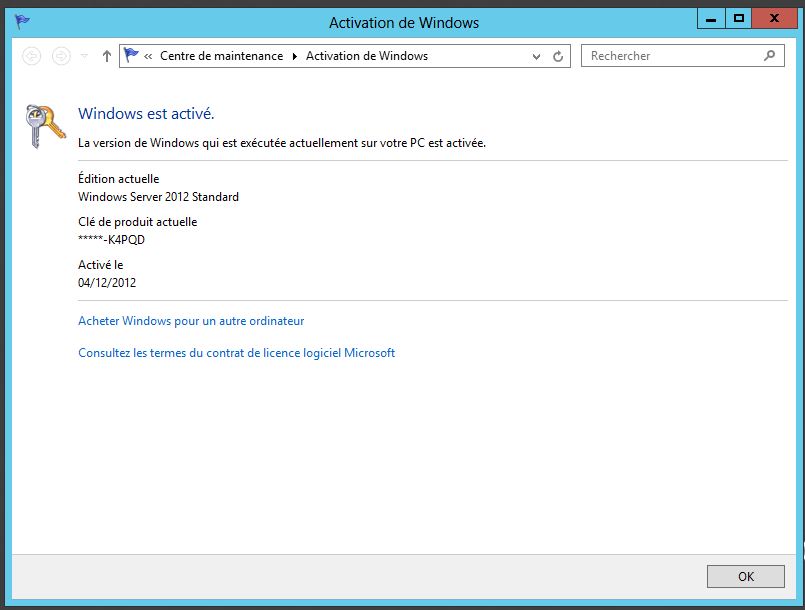
Task: Open the recent locations dropdown arrow
Action: point(85,57)
